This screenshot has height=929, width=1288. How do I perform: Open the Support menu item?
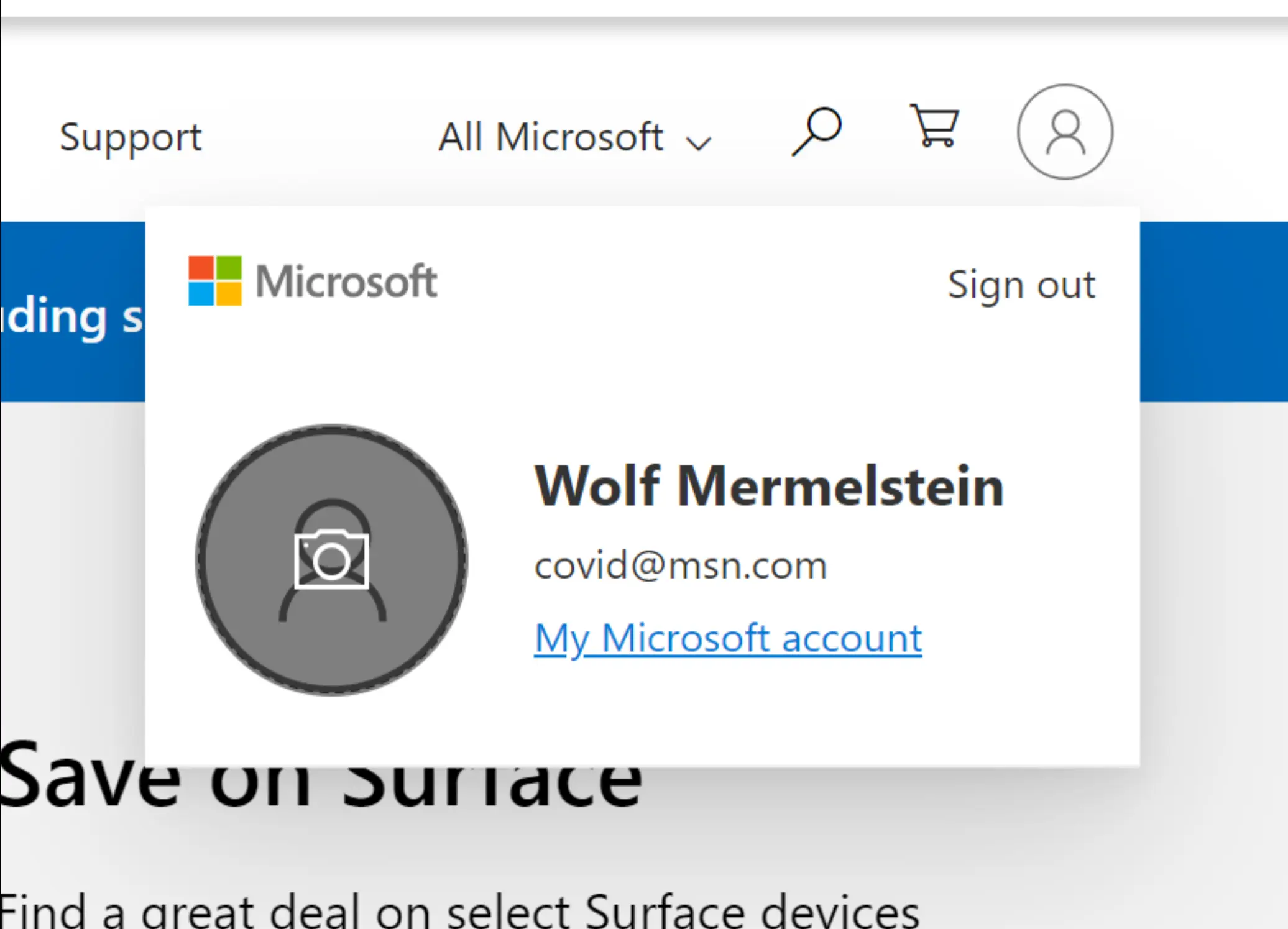point(131,137)
